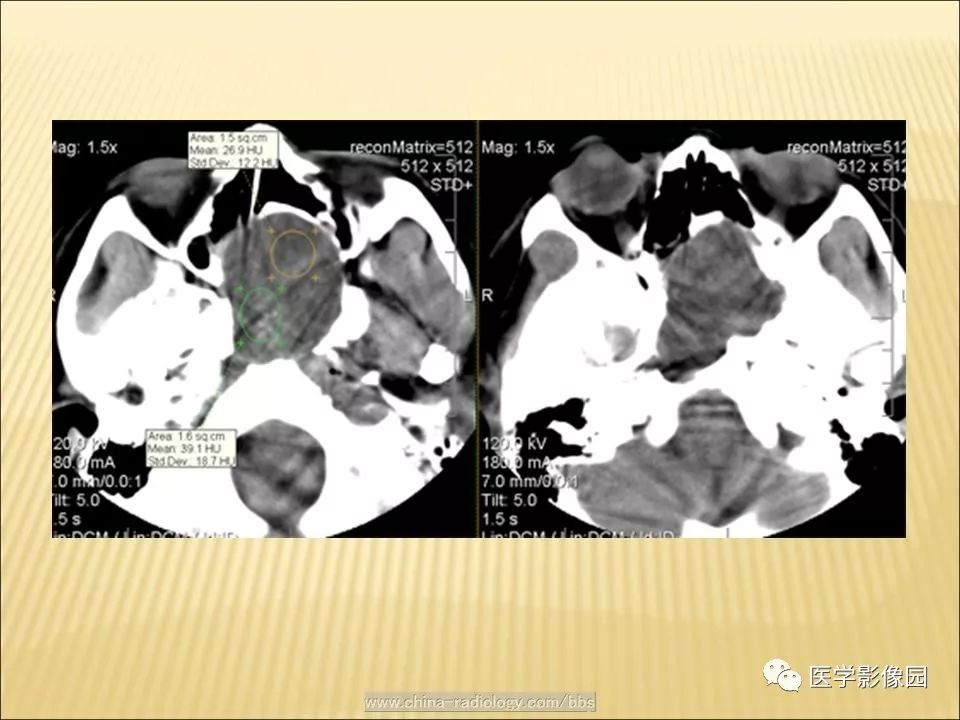This screenshot has width=960, height=720.
Task: Click the www.china-radiology.com/bbs link
Action: coord(479,702)
